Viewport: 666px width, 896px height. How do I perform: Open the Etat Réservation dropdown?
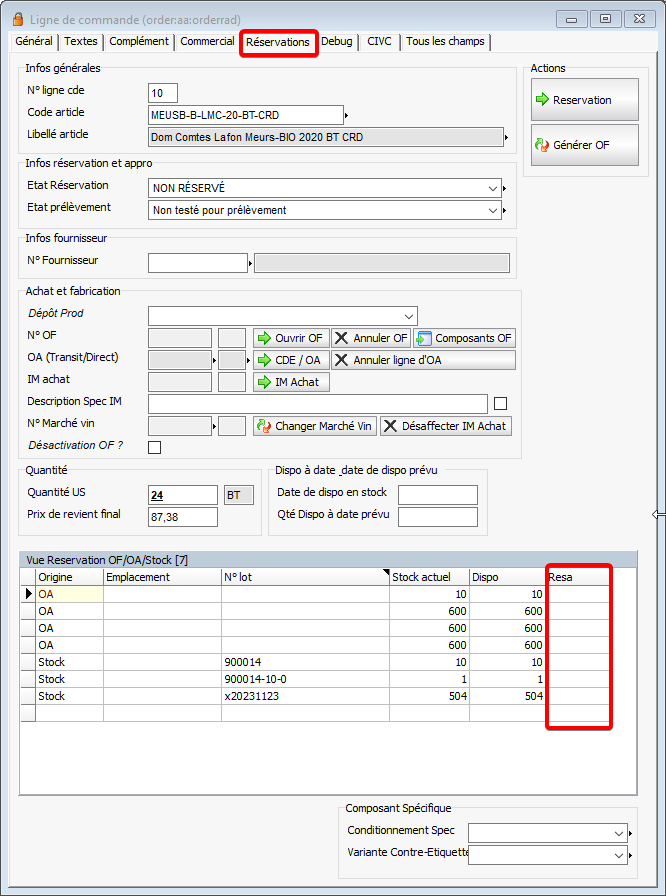[493, 188]
